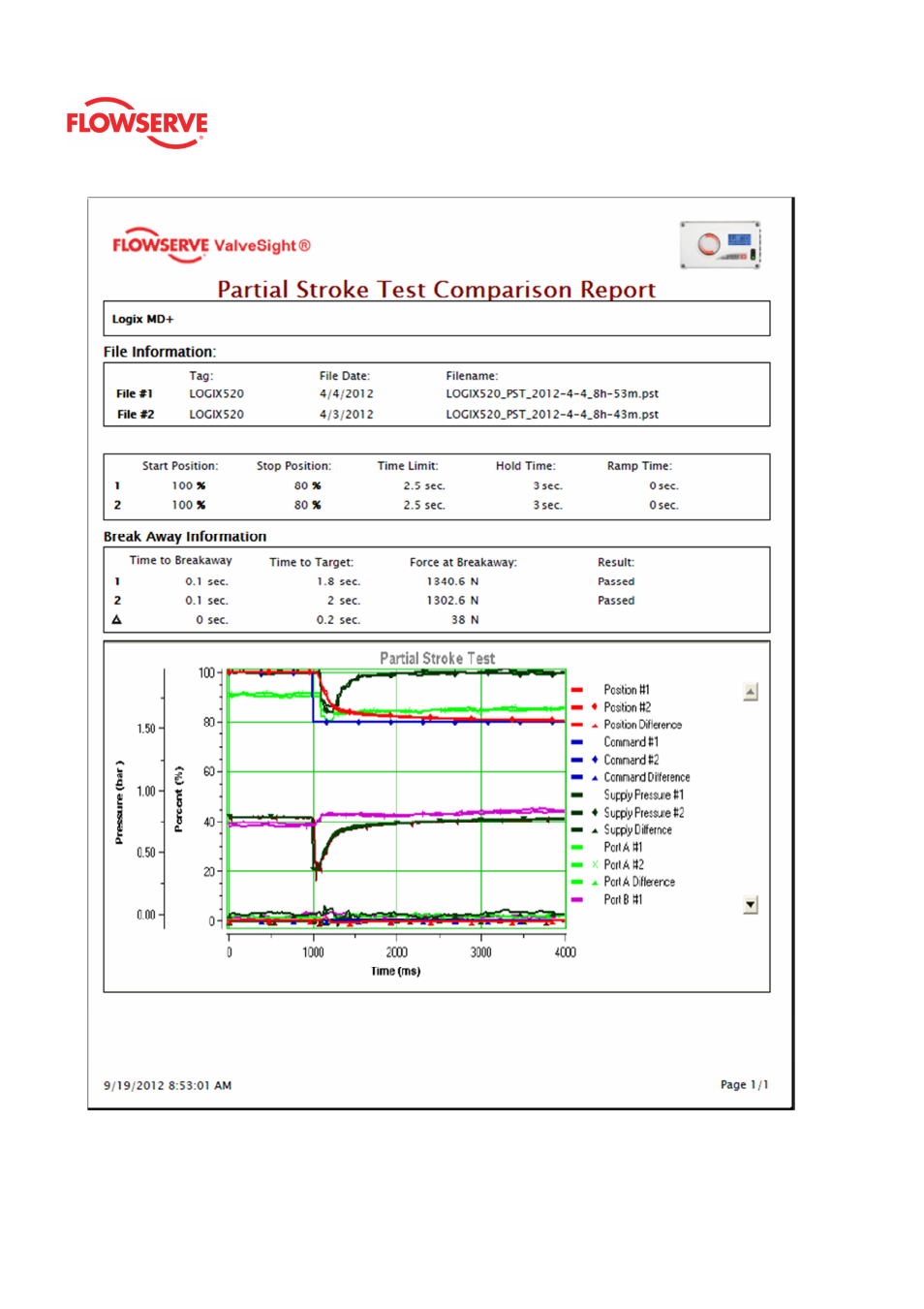
Task: Click the file date 4/4/2012
Action: click(346, 393)
